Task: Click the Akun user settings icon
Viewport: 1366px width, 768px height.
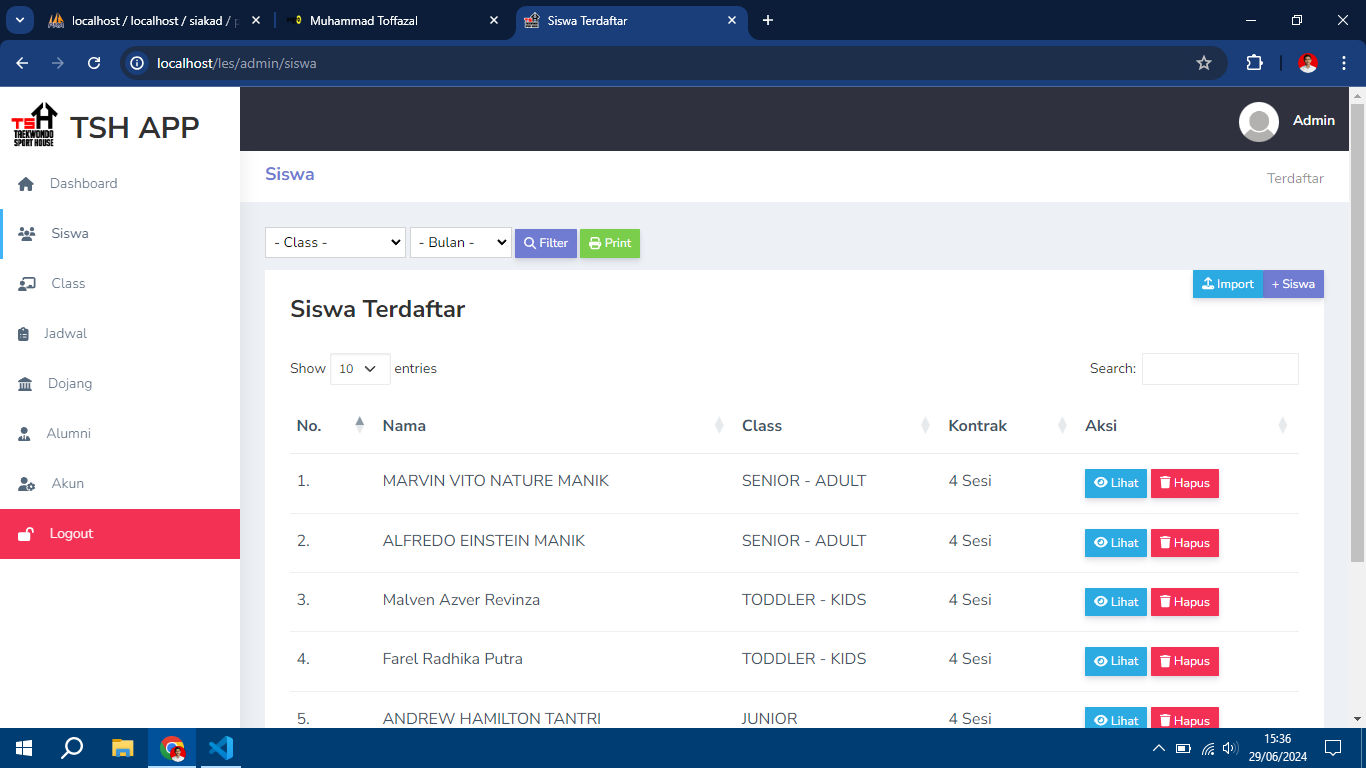Action: click(27, 484)
